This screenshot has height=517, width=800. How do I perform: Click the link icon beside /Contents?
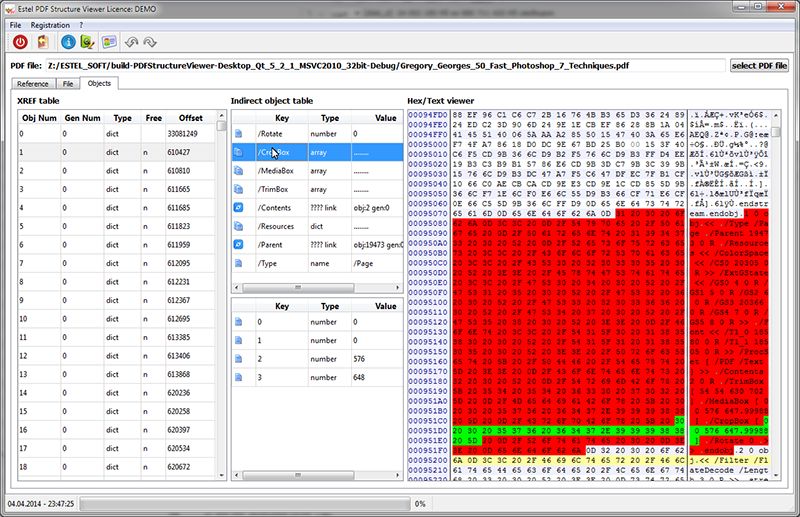pos(239,207)
